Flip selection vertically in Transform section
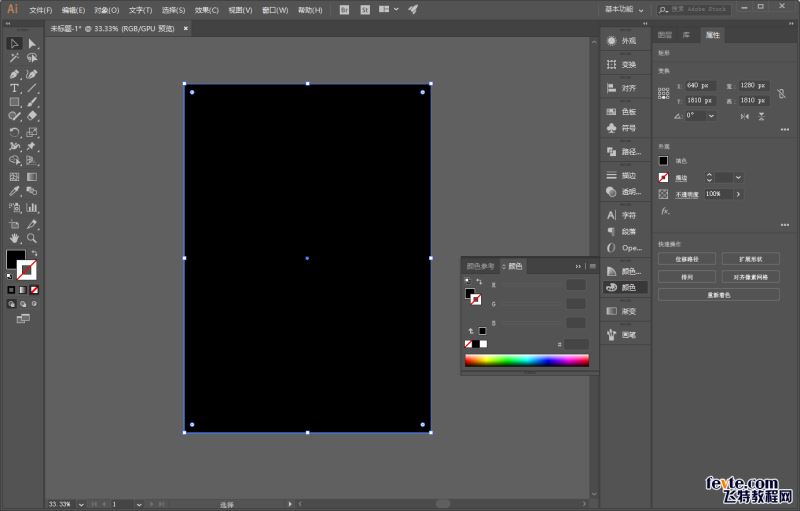 pos(761,116)
